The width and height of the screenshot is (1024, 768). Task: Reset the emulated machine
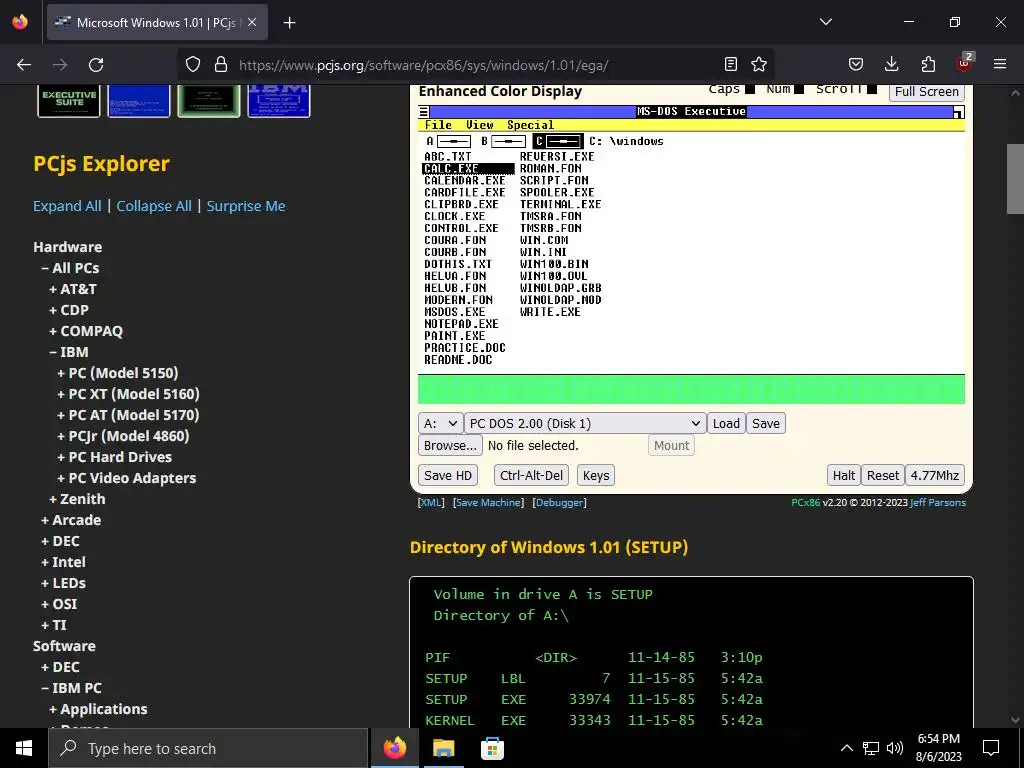pyautogui.click(x=883, y=475)
